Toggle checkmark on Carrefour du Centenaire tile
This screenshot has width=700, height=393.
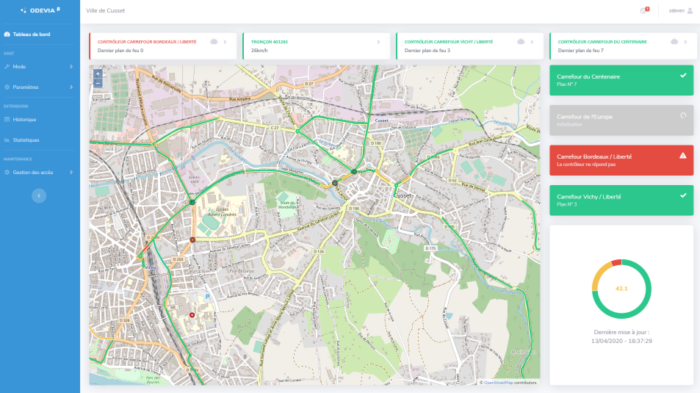[683, 75]
